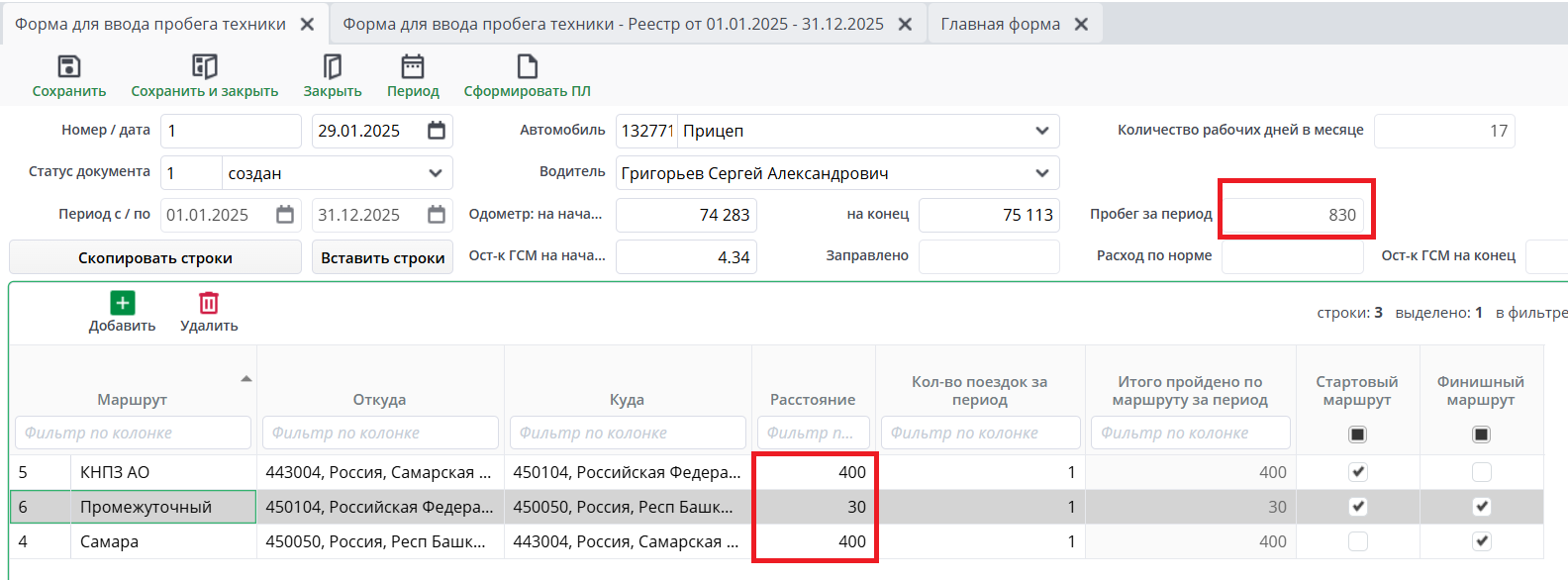Screen dimensions: 1568x580
Task: Open calendar picker for date 29.01.2025
Action: pos(437,131)
